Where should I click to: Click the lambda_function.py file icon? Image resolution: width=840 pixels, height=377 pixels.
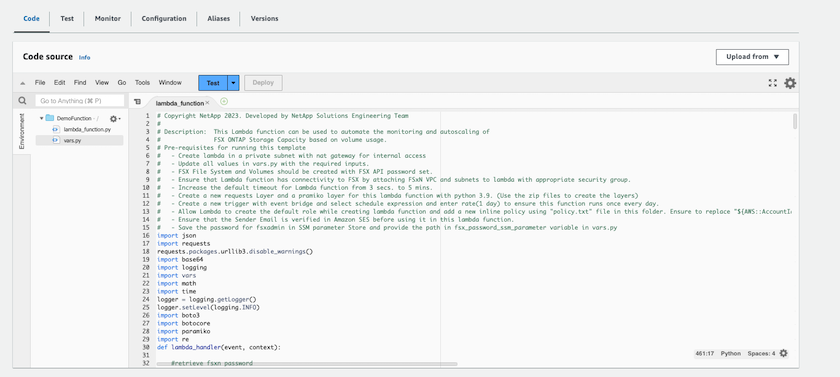coord(55,130)
